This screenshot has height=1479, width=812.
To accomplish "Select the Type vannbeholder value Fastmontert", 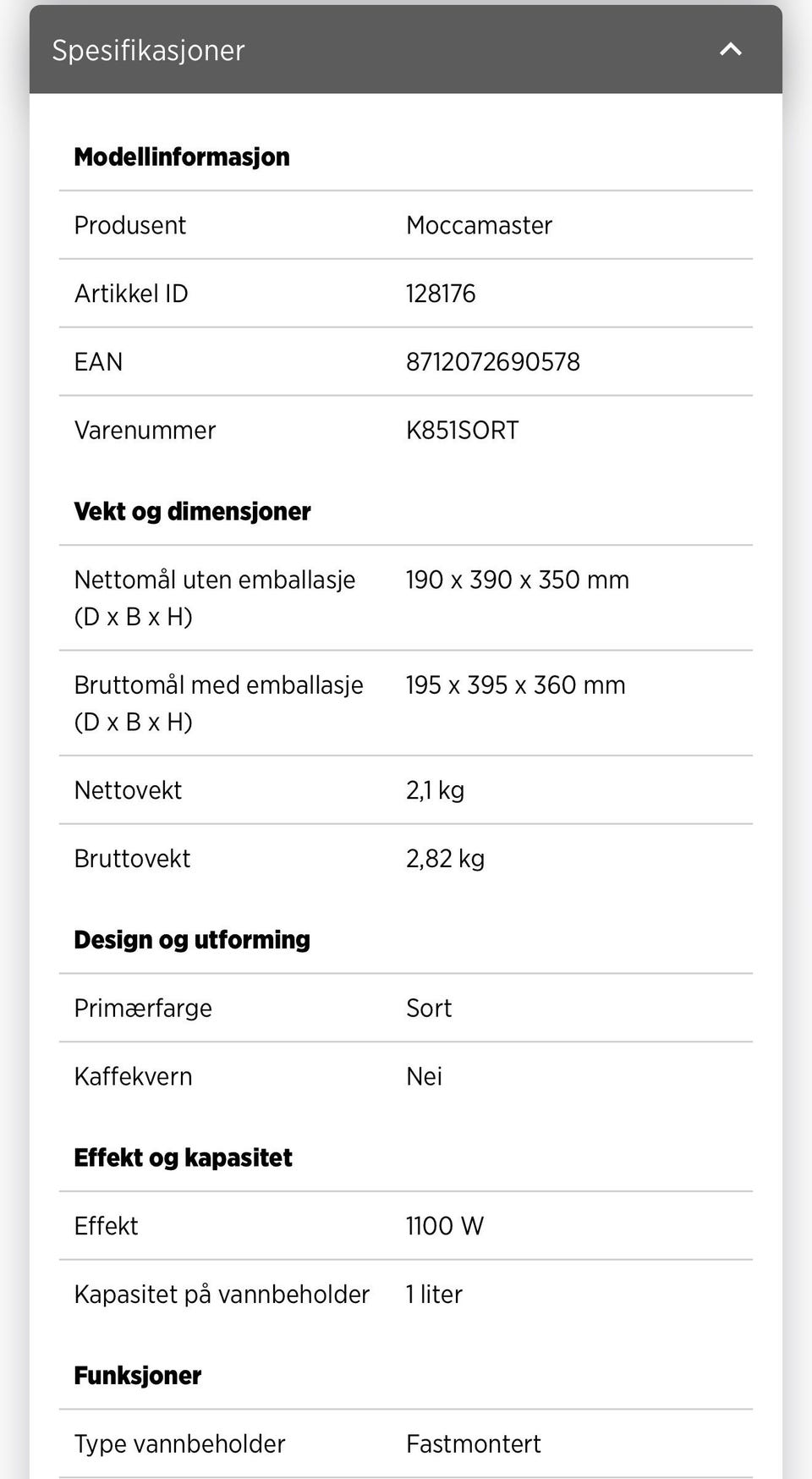I will [x=473, y=1443].
